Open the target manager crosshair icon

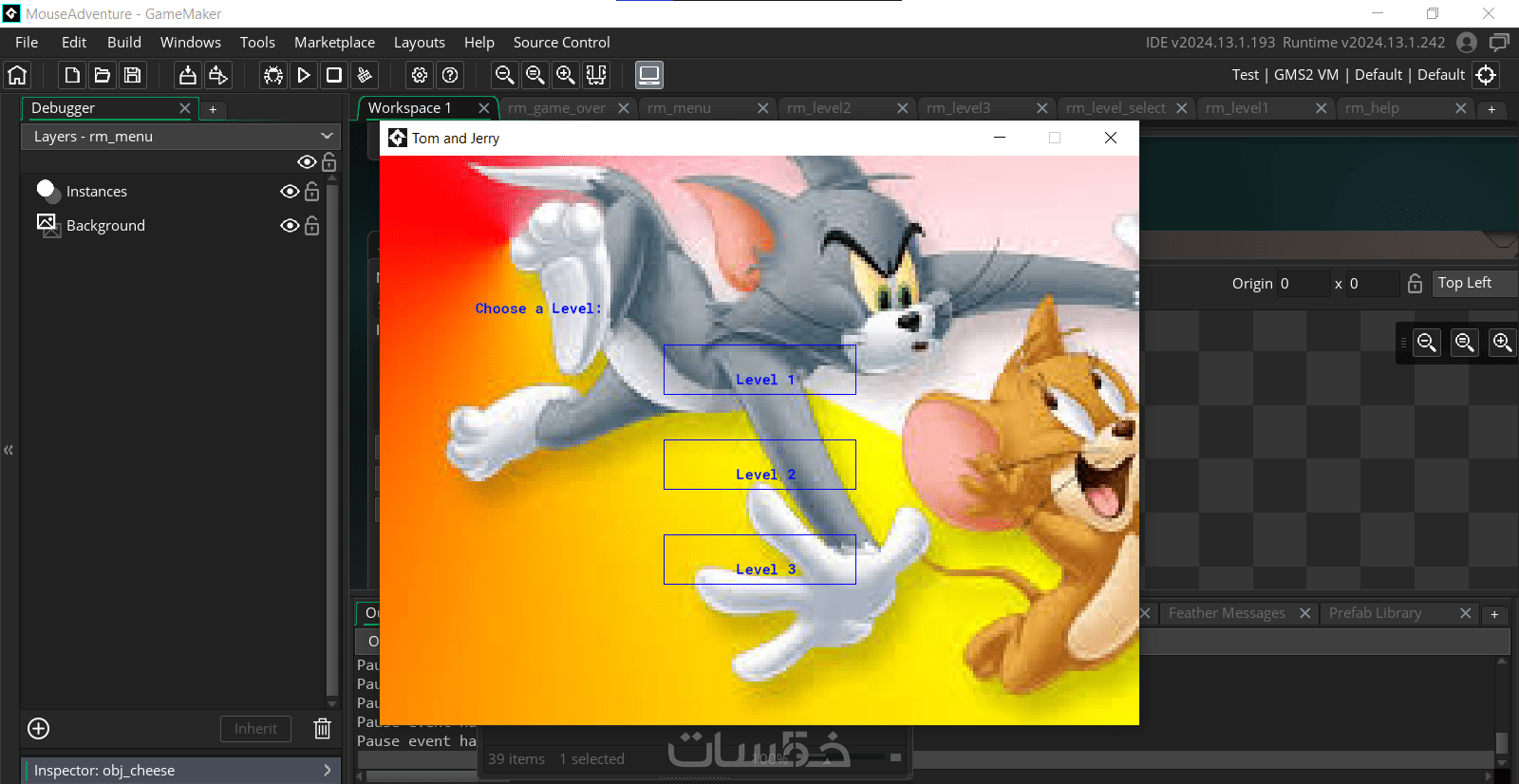tap(1487, 75)
